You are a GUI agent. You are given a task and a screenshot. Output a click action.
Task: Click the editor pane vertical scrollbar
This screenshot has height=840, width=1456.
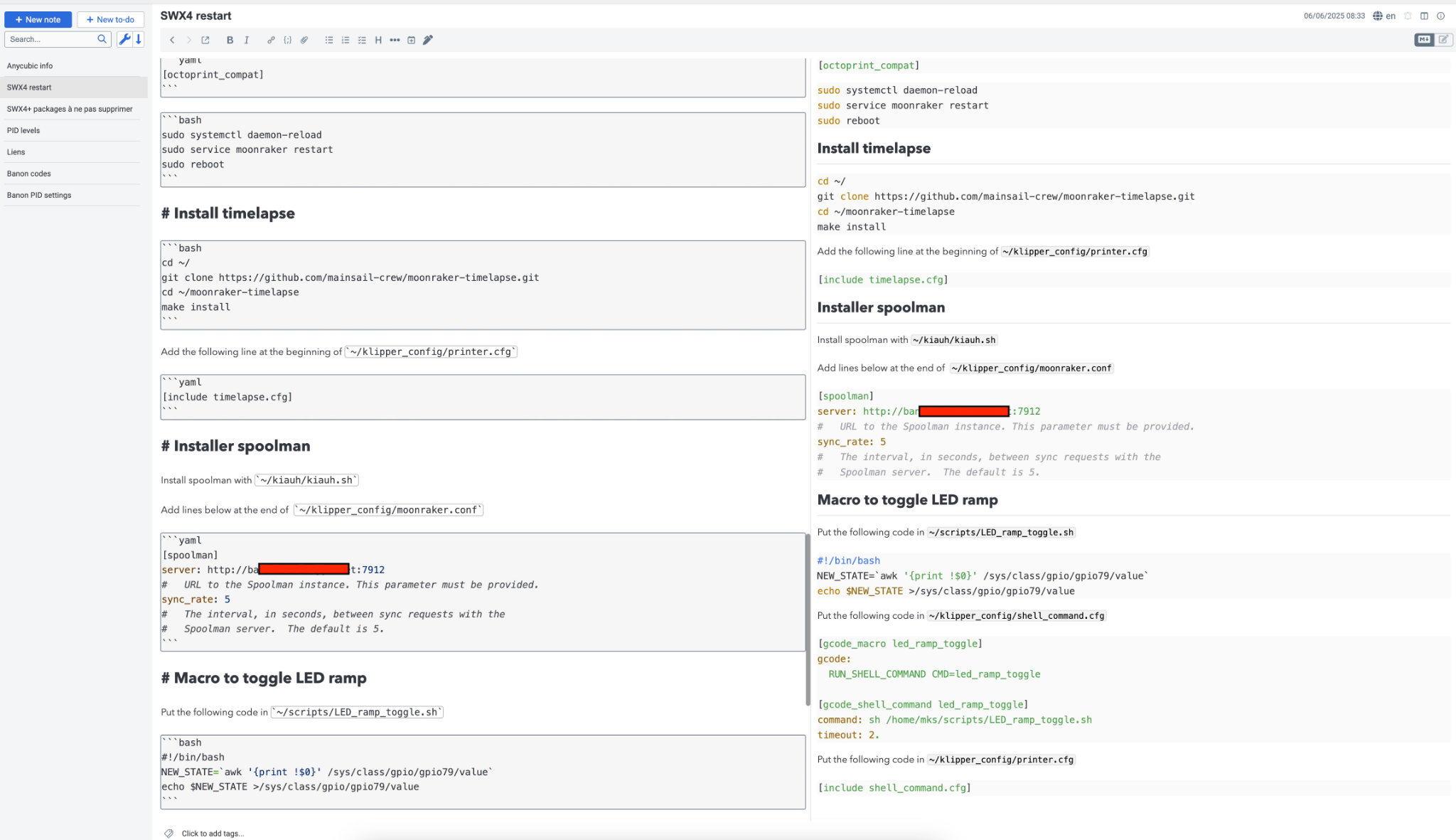(808, 619)
